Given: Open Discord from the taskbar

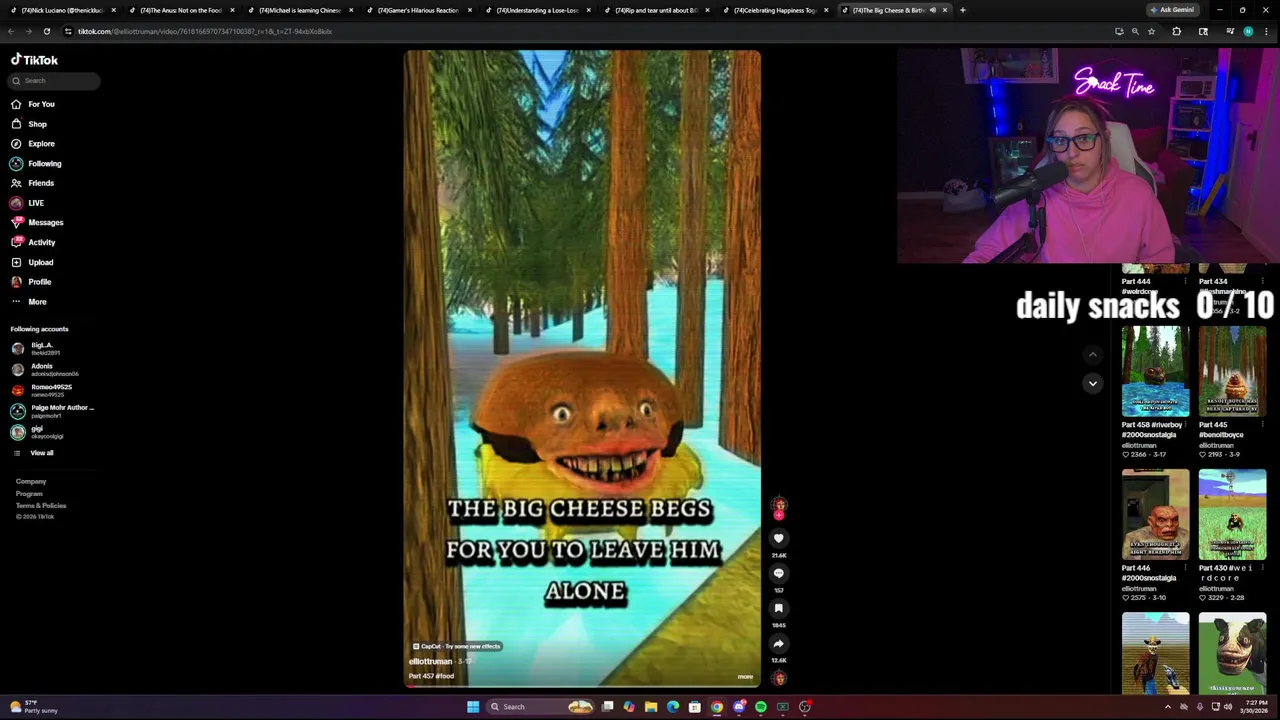Looking at the screenshot, I should 738,707.
